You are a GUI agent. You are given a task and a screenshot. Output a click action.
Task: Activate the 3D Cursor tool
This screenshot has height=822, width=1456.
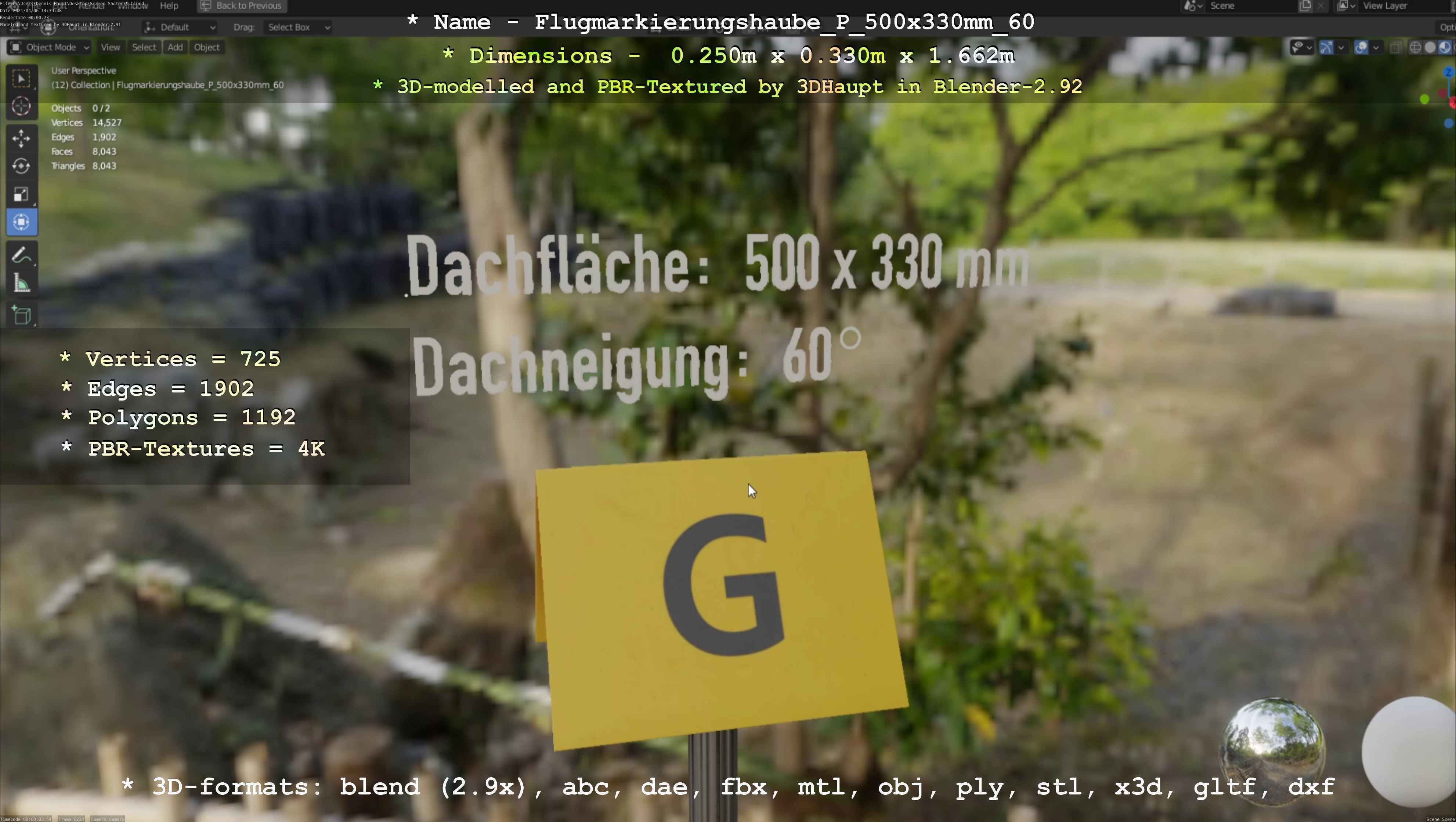coord(21,106)
